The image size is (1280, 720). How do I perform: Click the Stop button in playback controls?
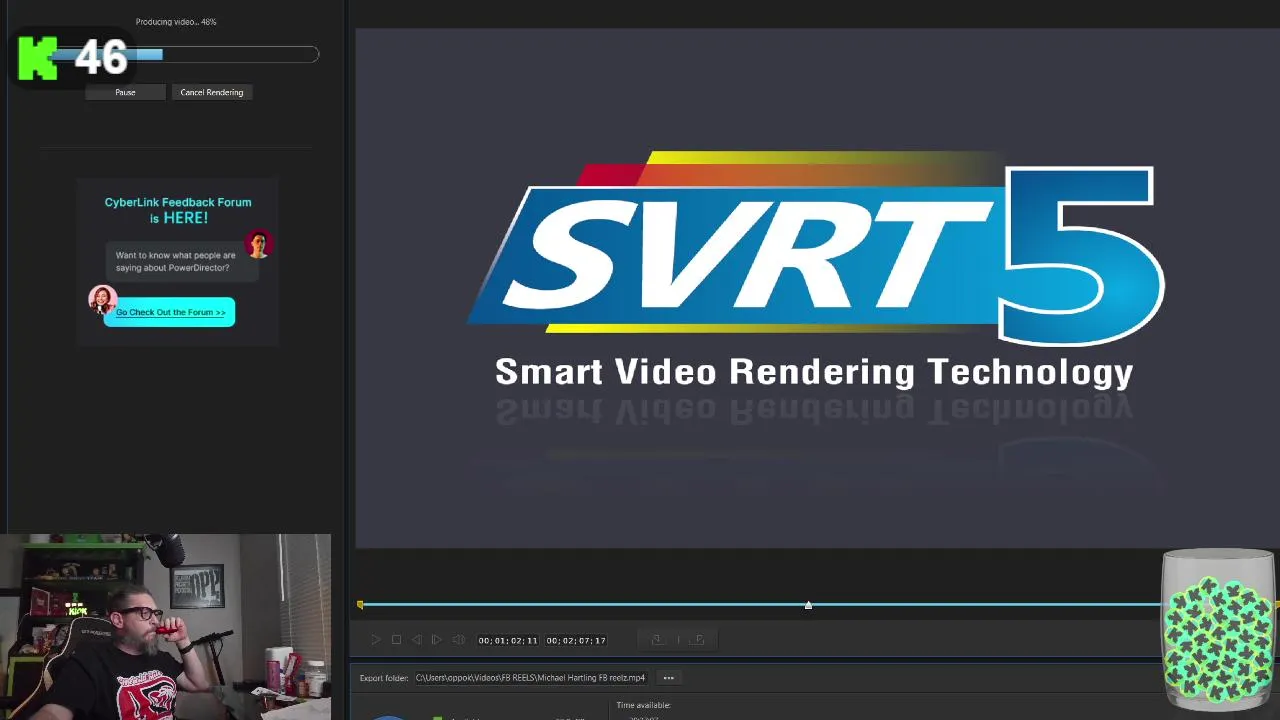[x=397, y=640]
